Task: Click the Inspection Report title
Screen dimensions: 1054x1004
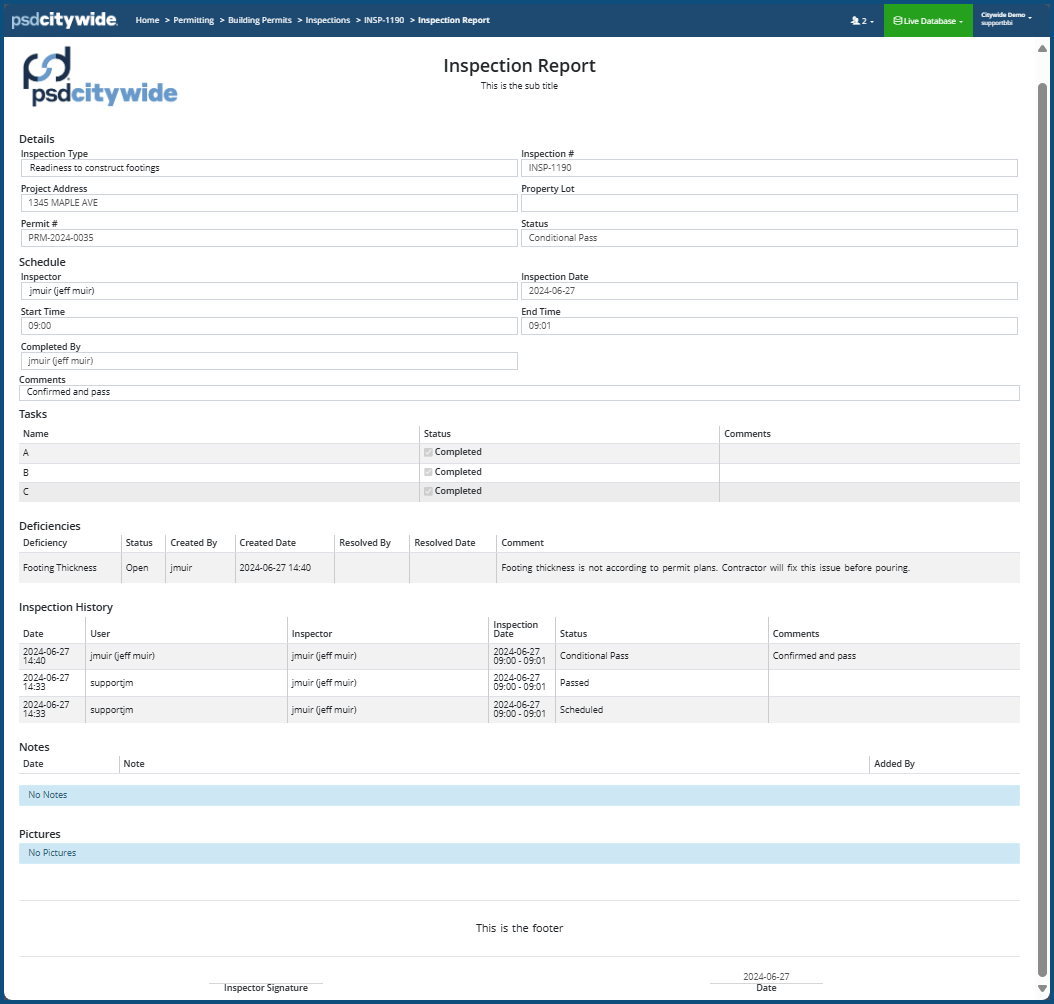Action: [x=519, y=66]
